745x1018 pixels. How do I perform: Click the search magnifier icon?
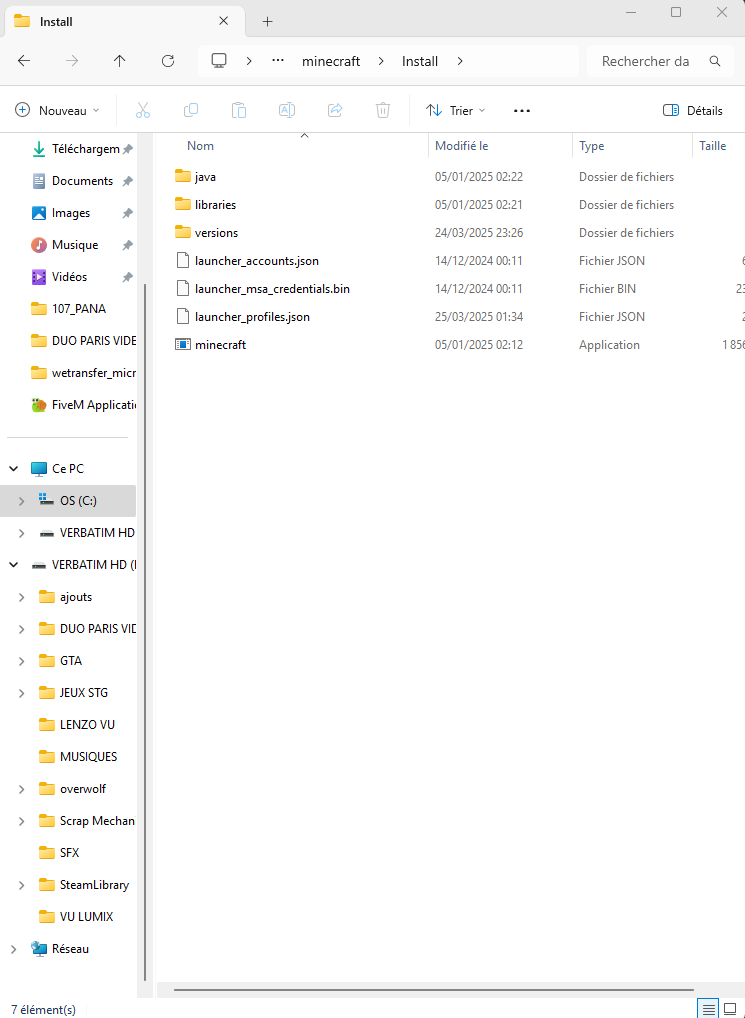pyautogui.click(x=715, y=61)
